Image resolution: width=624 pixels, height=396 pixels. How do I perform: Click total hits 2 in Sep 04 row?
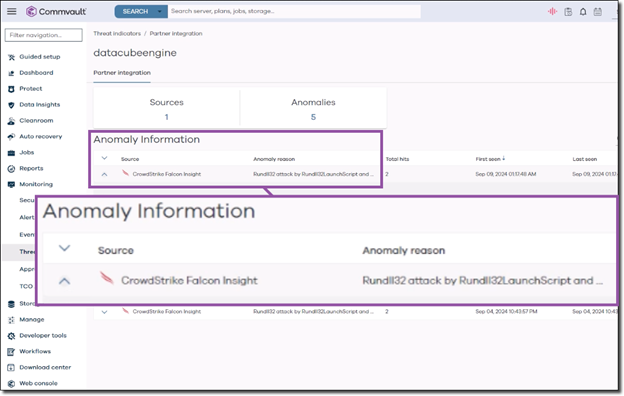[x=387, y=311]
